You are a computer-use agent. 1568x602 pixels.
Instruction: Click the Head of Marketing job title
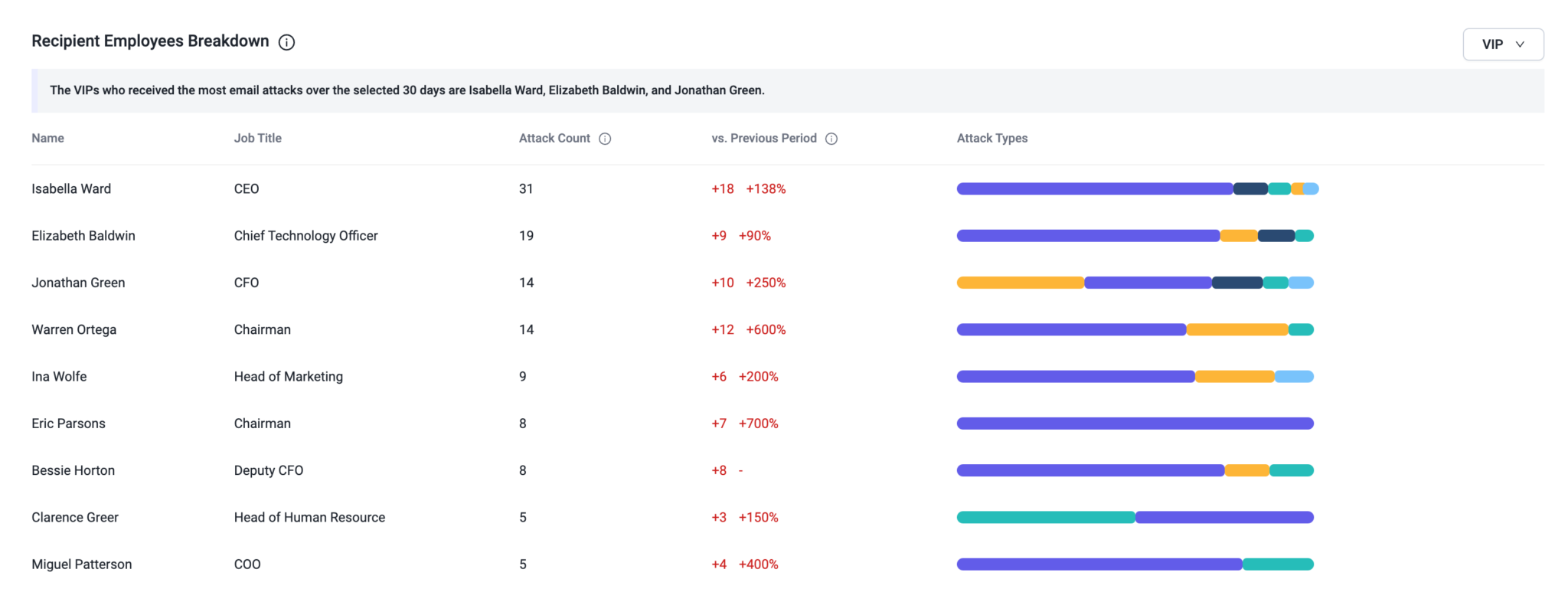pos(288,376)
